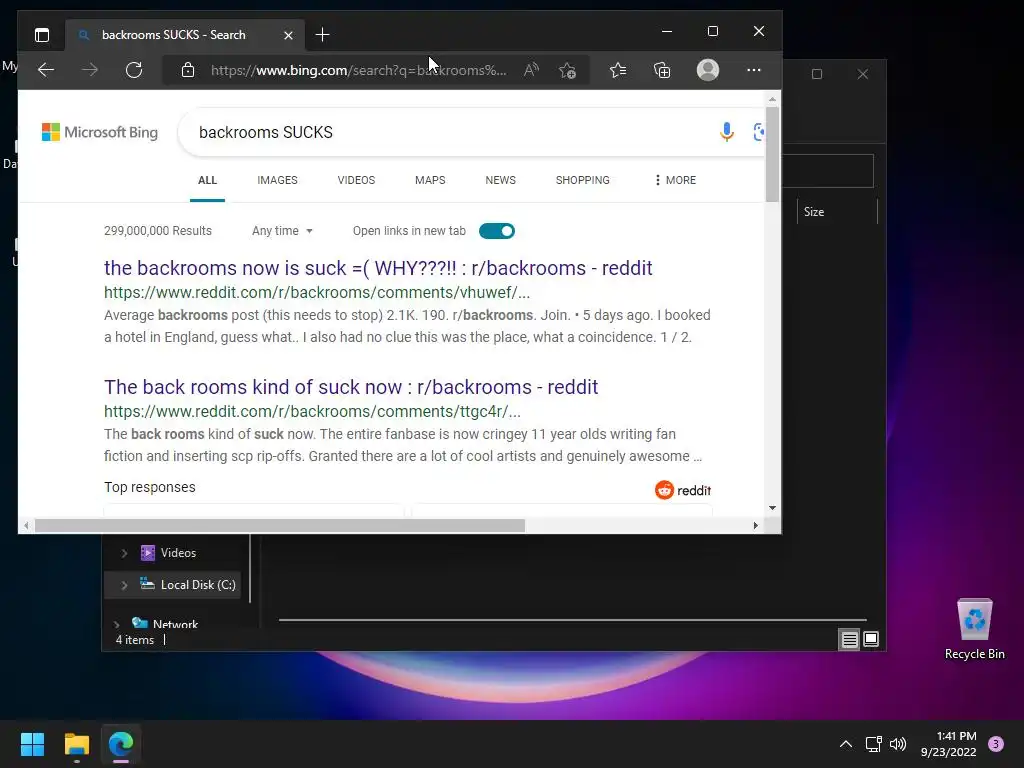Open the volume control in tray
This screenshot has height=768, width=1024.
click(898, 744)
